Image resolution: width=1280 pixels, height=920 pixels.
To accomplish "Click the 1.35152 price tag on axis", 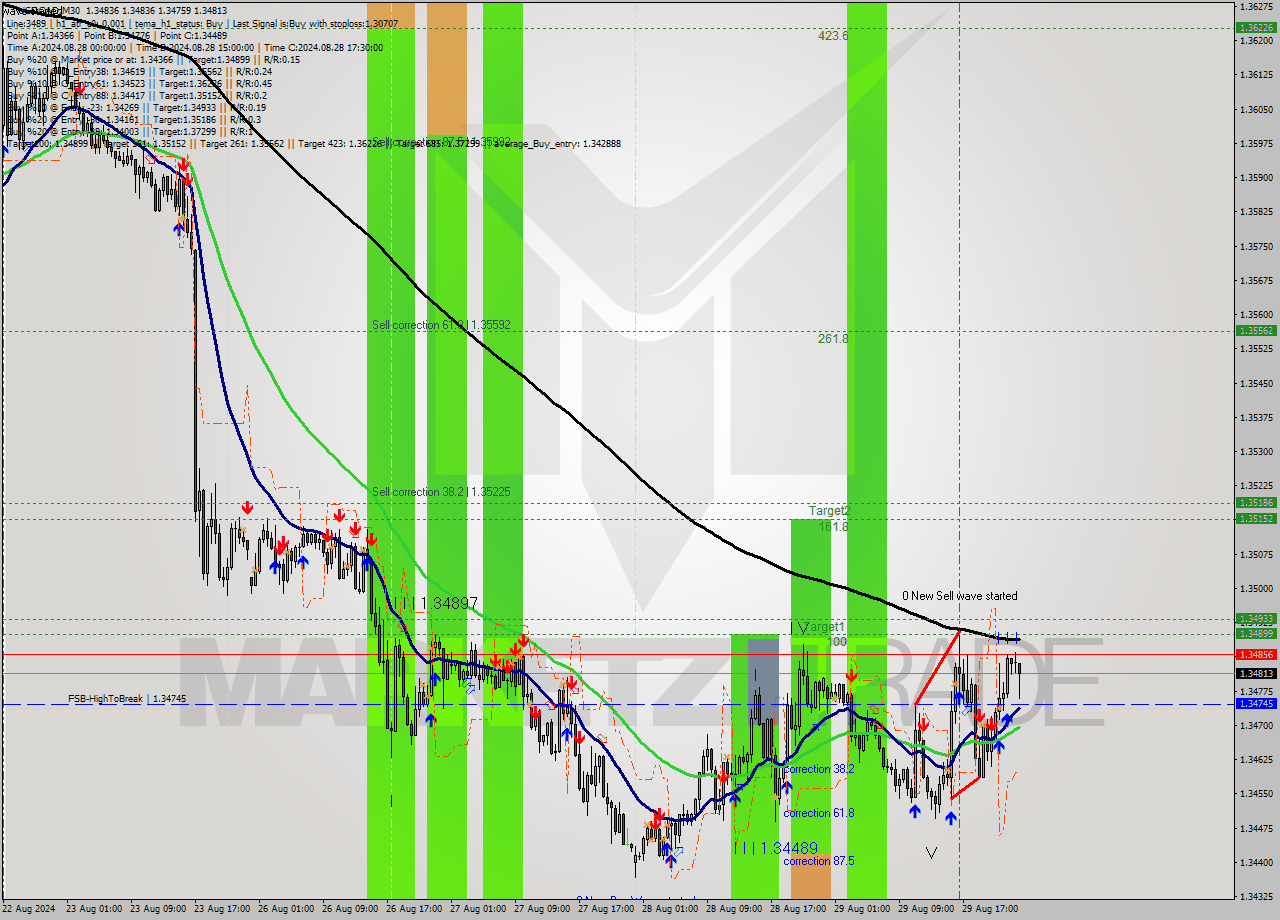I will coord(1255,518).
